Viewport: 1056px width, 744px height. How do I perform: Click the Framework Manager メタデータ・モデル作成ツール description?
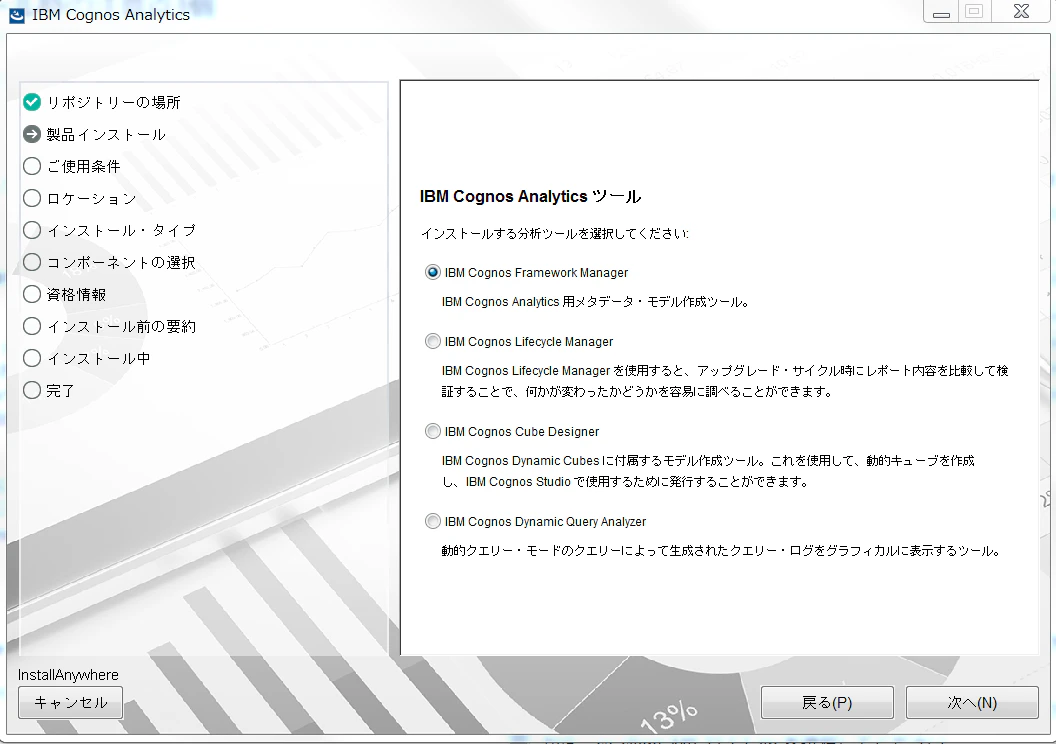(596, 302)
